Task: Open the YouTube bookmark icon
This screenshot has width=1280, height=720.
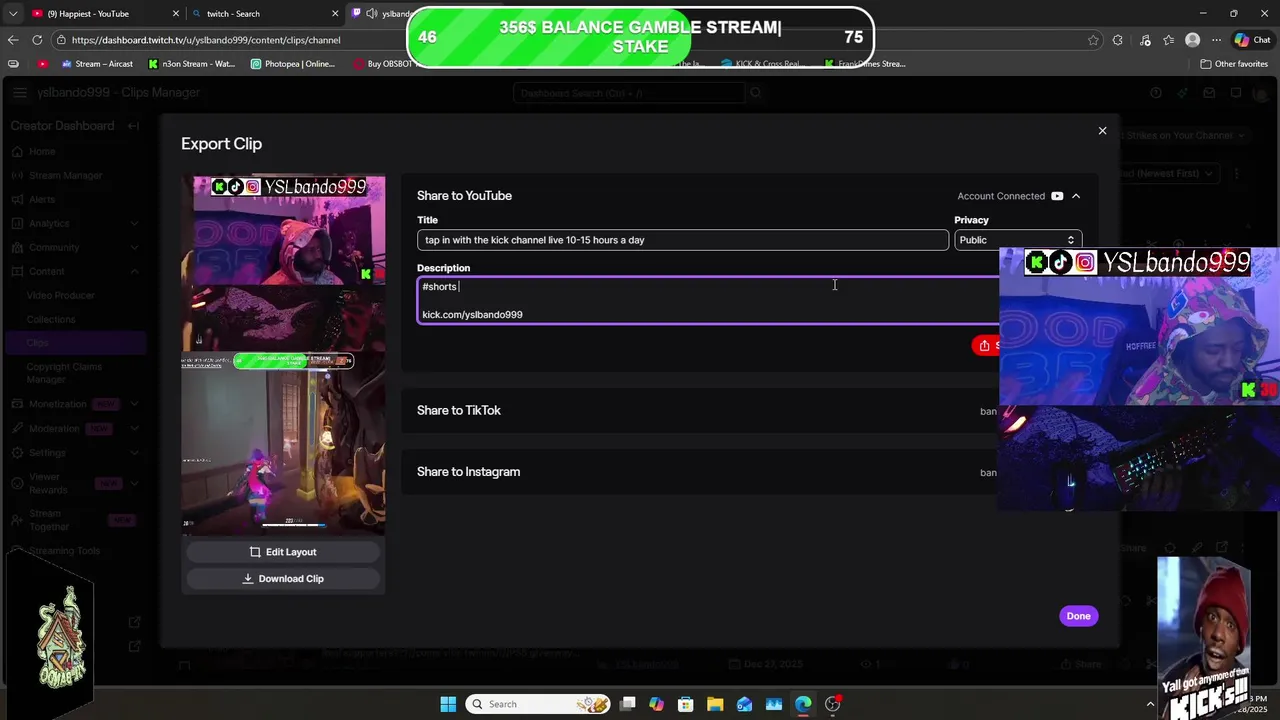Action: 42,64
